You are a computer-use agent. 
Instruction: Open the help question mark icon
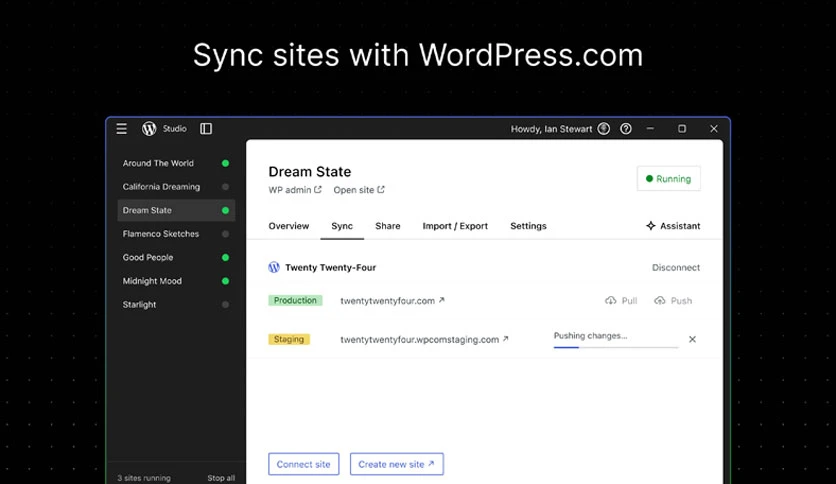tap(626, 128)
